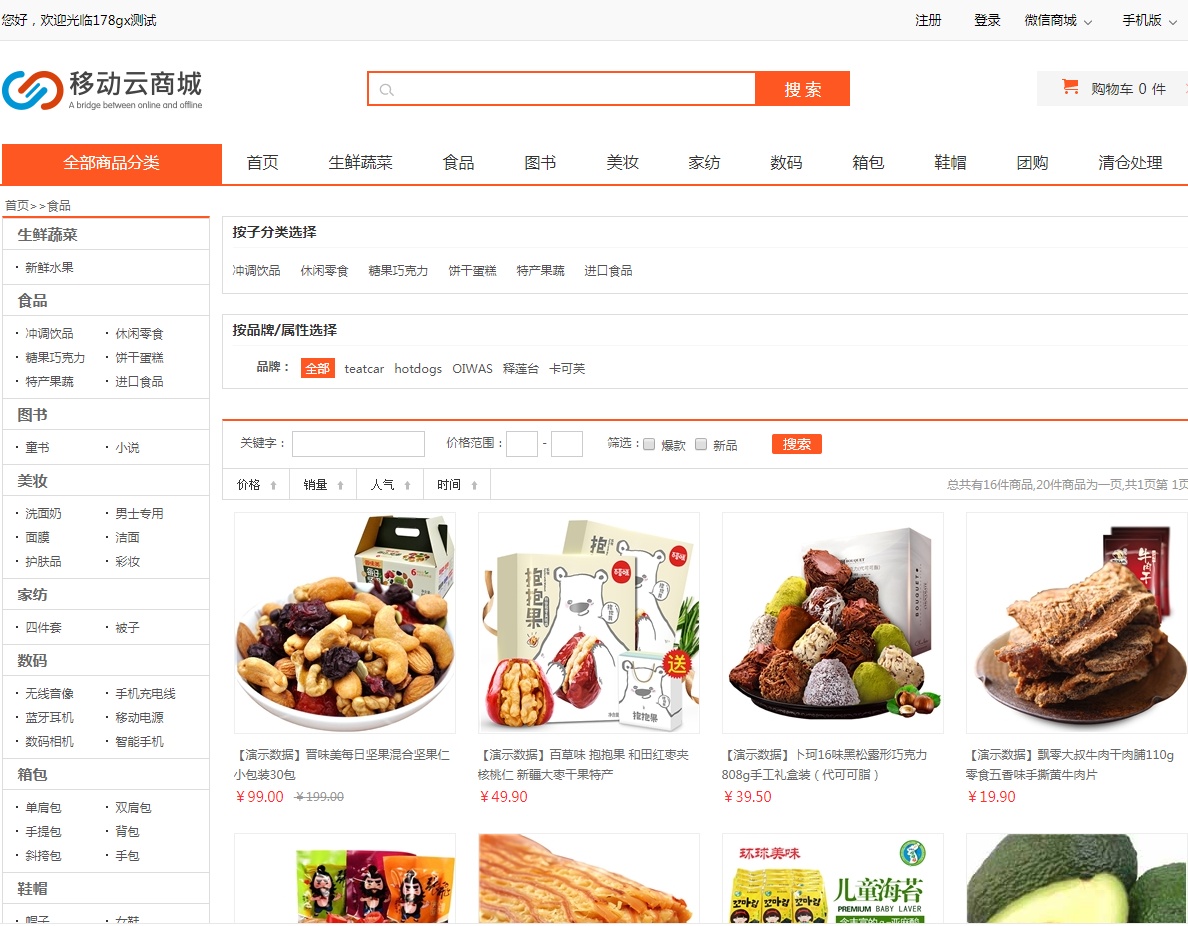Open 全部商品分类 category menu
This screenshot has width=1188, height=926.
pyautogui.click(x=111, y=164)
